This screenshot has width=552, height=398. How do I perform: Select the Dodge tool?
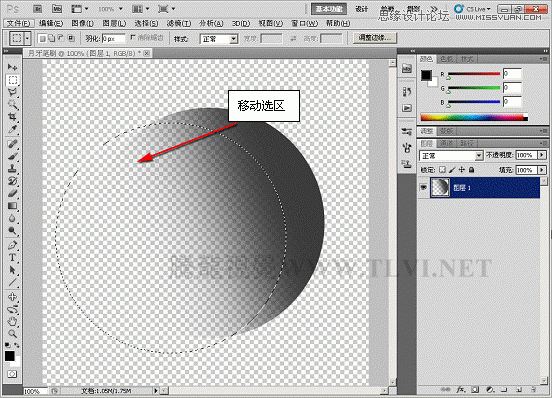12,231
